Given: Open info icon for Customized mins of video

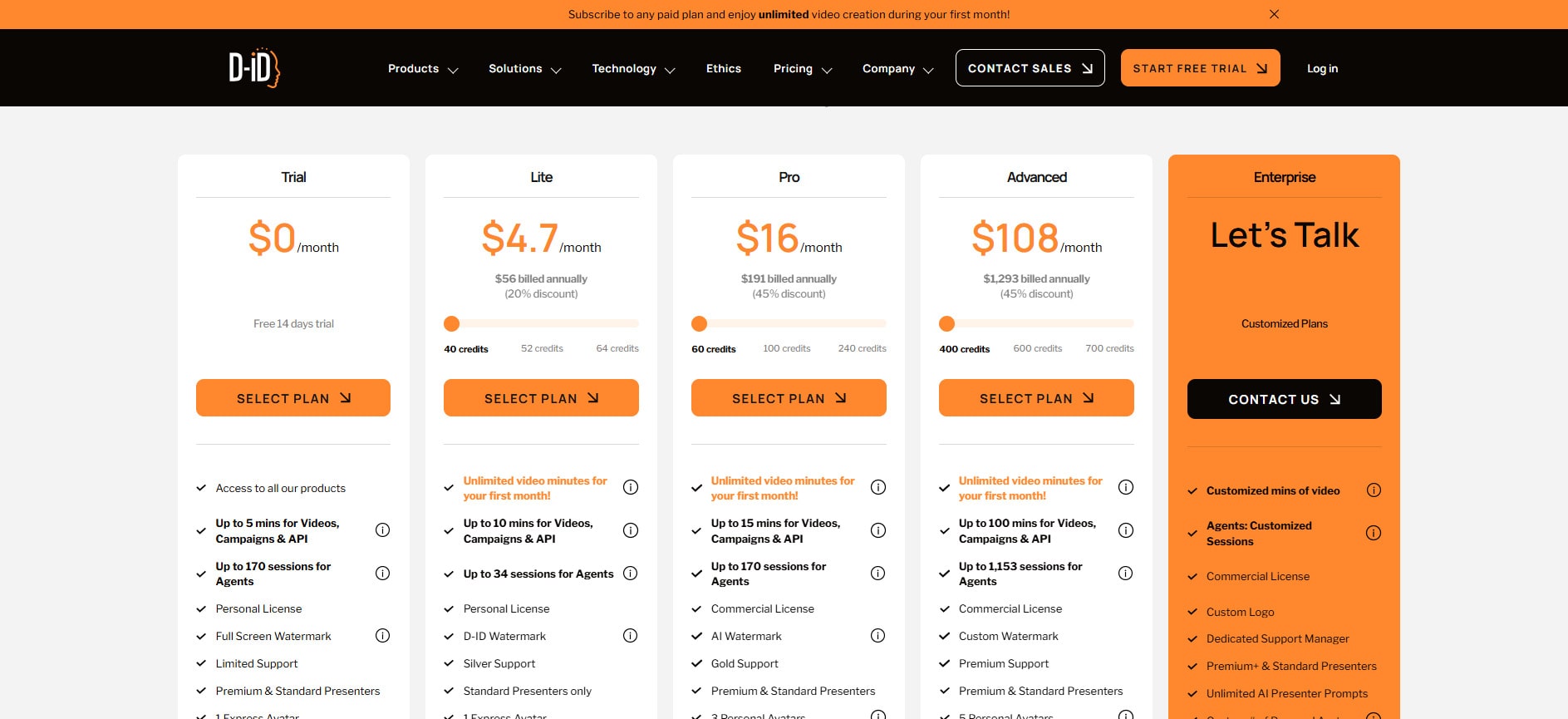Looking at the screenshot, I should [1374, 490].
